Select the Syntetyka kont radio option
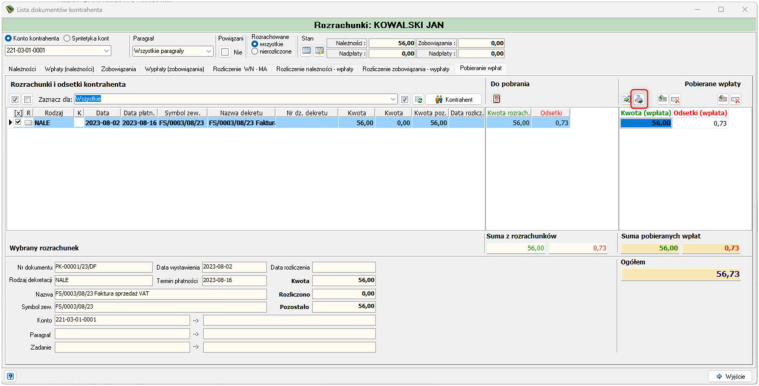The height and width of the screenshot is (386, 759). pos(67,38)
